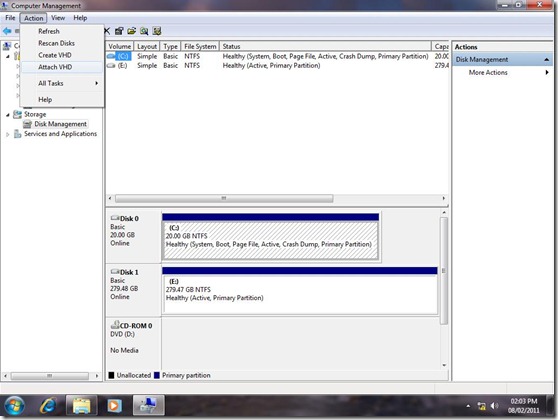The height and width of the screenshot is (420, 558).
Task: Click the Properties toolbar icon
Action: click(x=119, y=31)
